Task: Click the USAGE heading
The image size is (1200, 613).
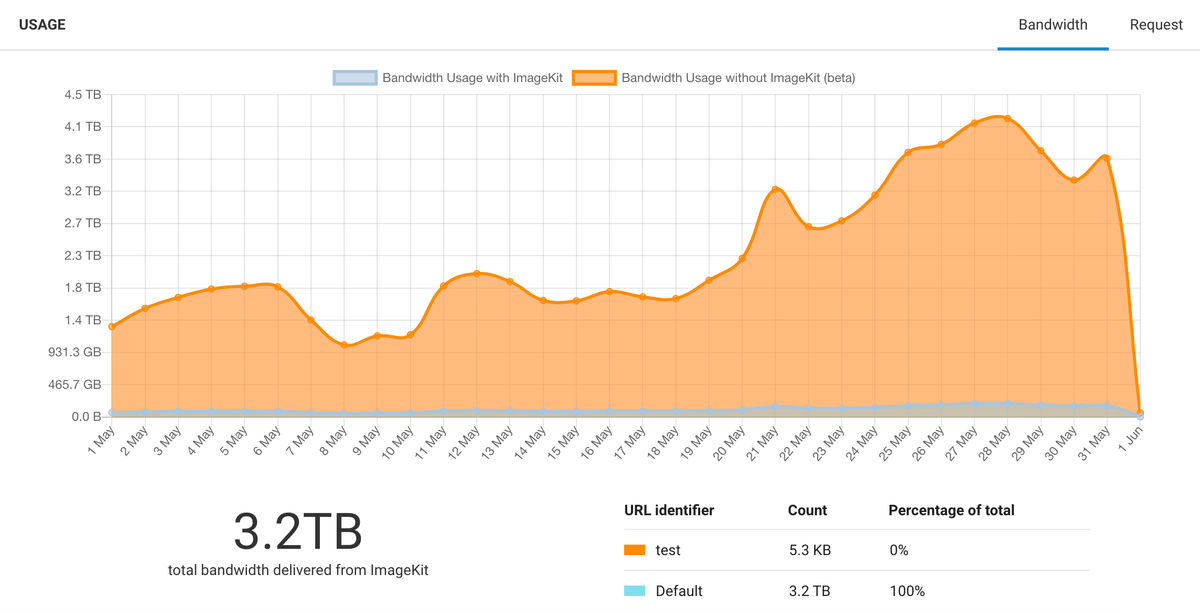Action: pos(42,24)
